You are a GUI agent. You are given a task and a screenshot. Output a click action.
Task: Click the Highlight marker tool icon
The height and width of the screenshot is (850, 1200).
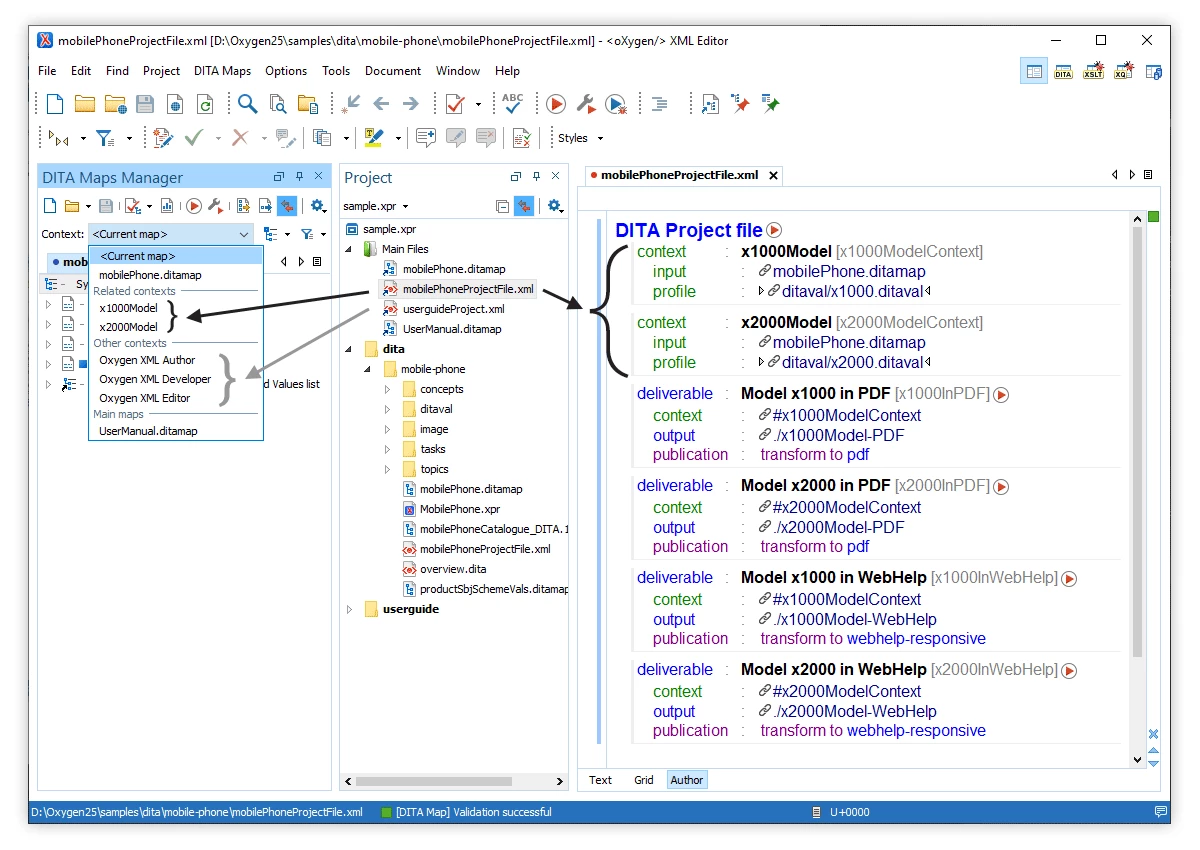tap(374, 138)
